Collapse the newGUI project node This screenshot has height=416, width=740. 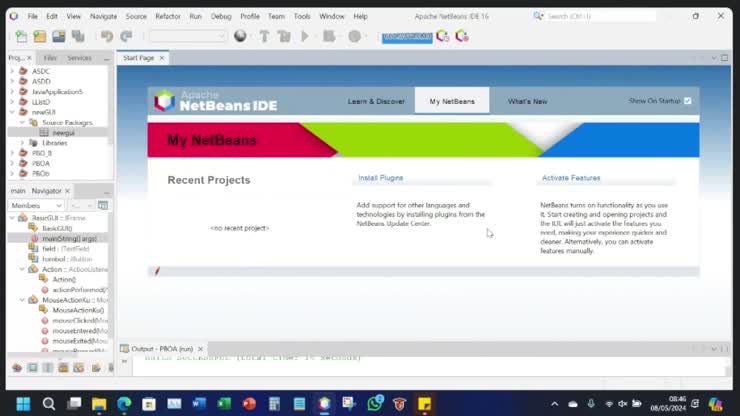(x=11, y=112)
